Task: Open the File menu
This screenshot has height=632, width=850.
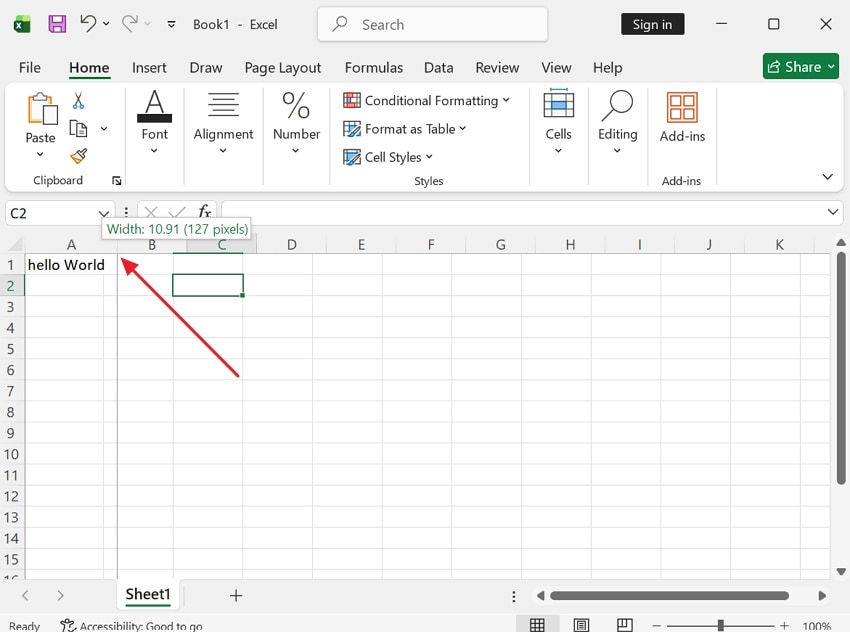Action: (x=29, y=67)
